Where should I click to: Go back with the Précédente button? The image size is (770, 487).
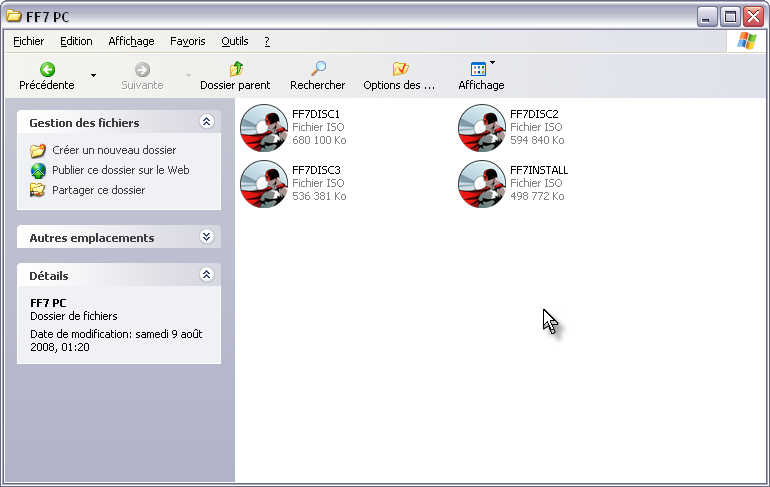pyautogui.click(x=47, y=76)
